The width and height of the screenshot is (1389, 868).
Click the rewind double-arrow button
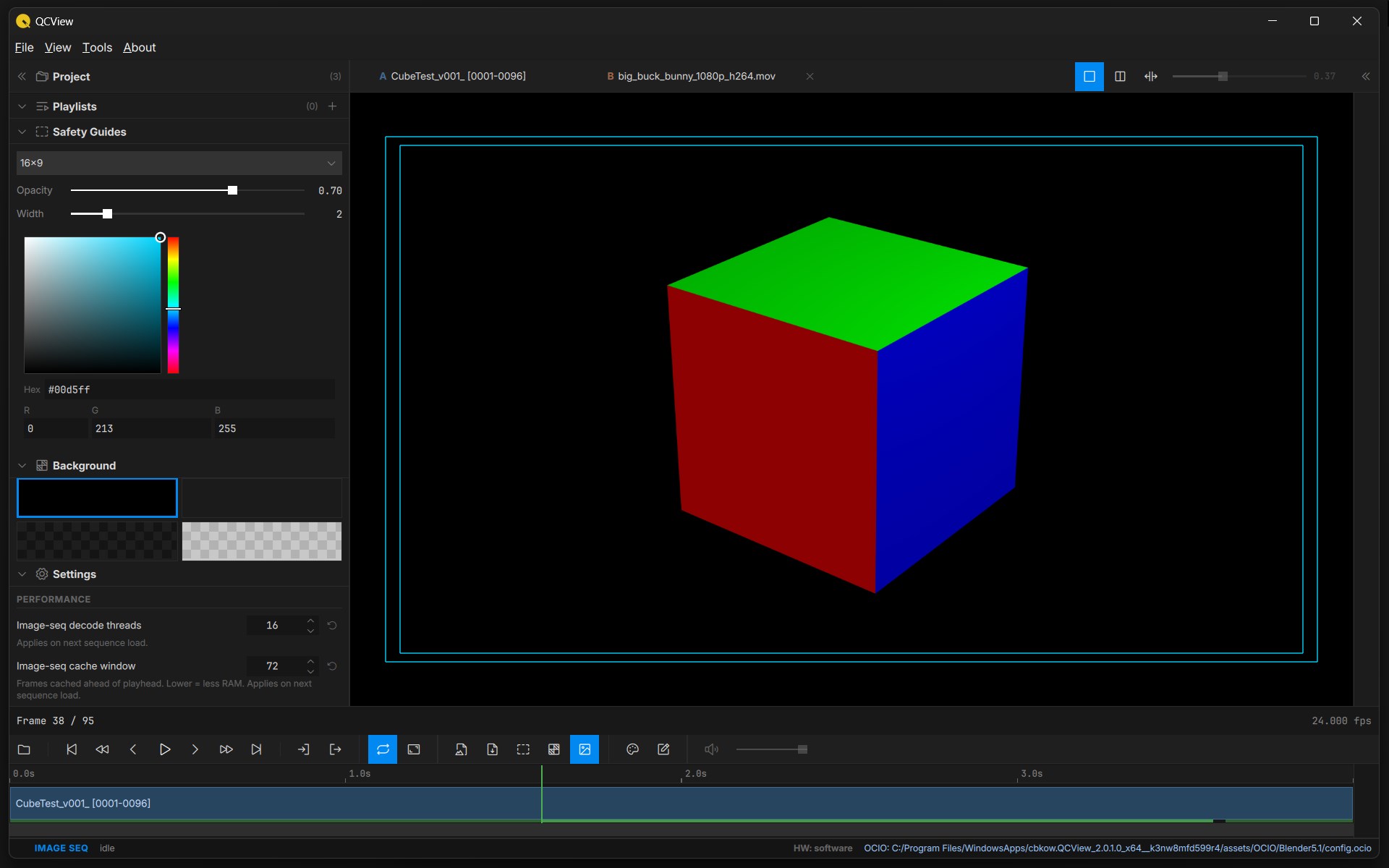point(102,749)
